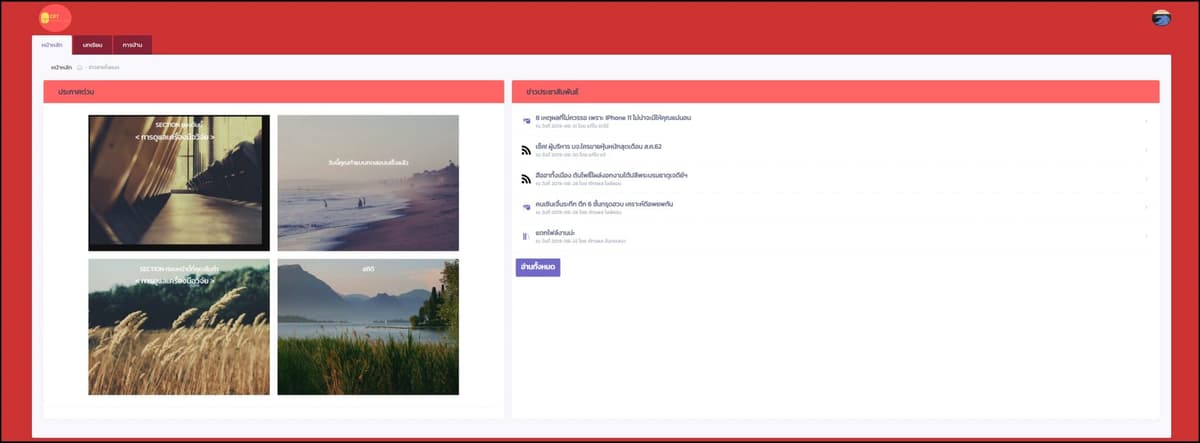Click the books icon beside the แจกไฟล์งาน item
The width and height of the screenshot is (1200, 443).
pyautogui.click(x=525, y=236)
